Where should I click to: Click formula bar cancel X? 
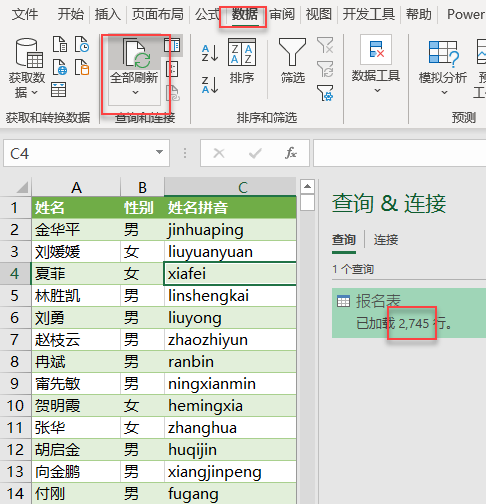tap(219, 153)
